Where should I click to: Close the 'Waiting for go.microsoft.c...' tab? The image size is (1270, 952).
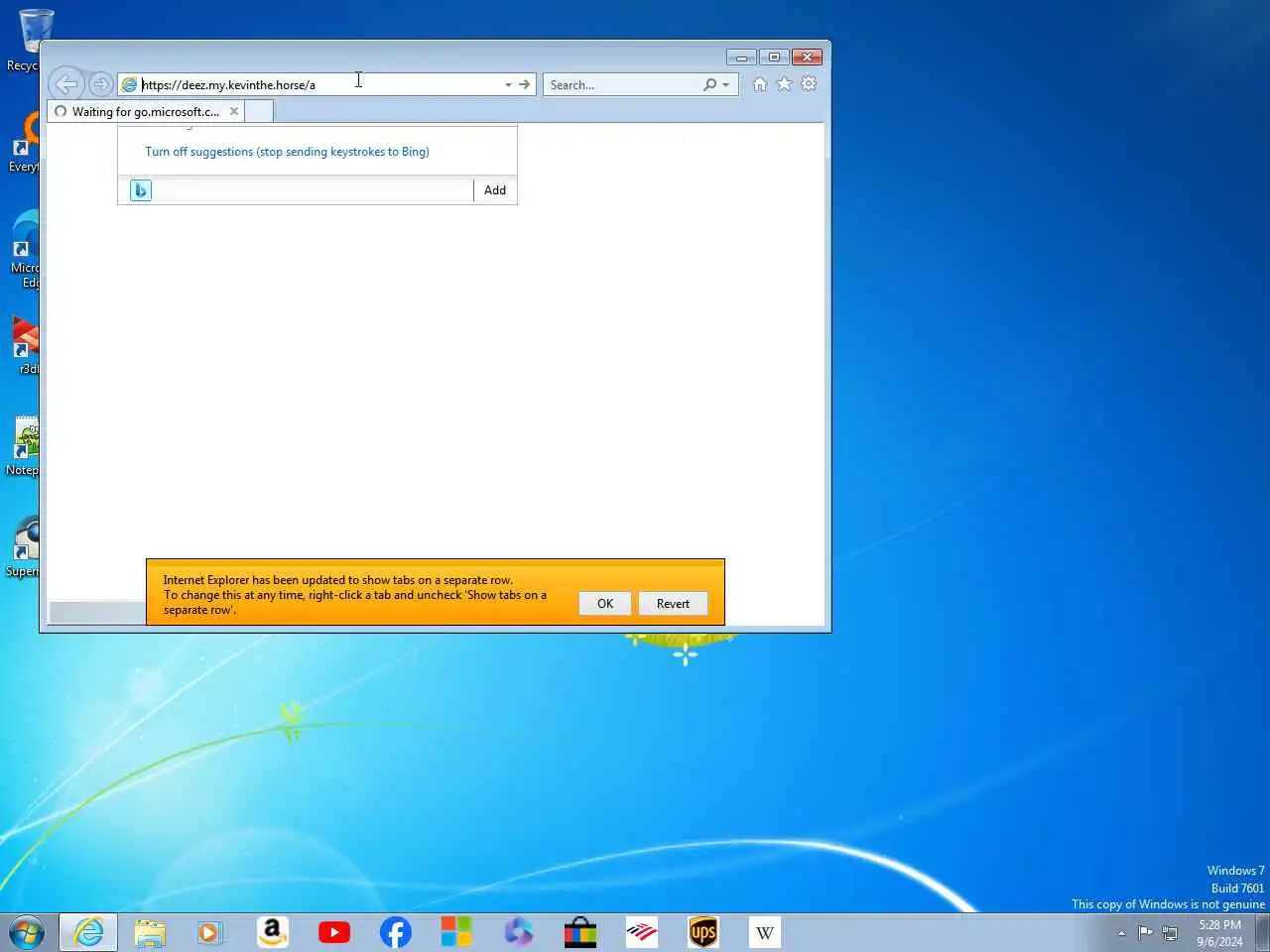pos(234,111)
